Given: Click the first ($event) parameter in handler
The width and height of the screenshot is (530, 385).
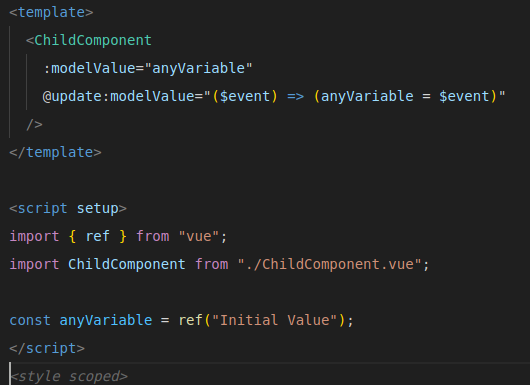Looking at the screenshot, I should pos(245,97).
